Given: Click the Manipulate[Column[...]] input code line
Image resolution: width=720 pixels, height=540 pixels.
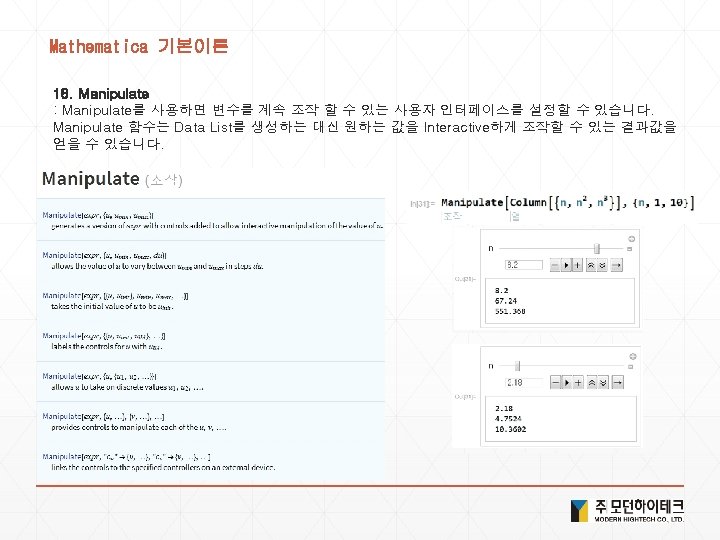Looking at the screenshot, I should pyautogui.click(x=568, y=202).
